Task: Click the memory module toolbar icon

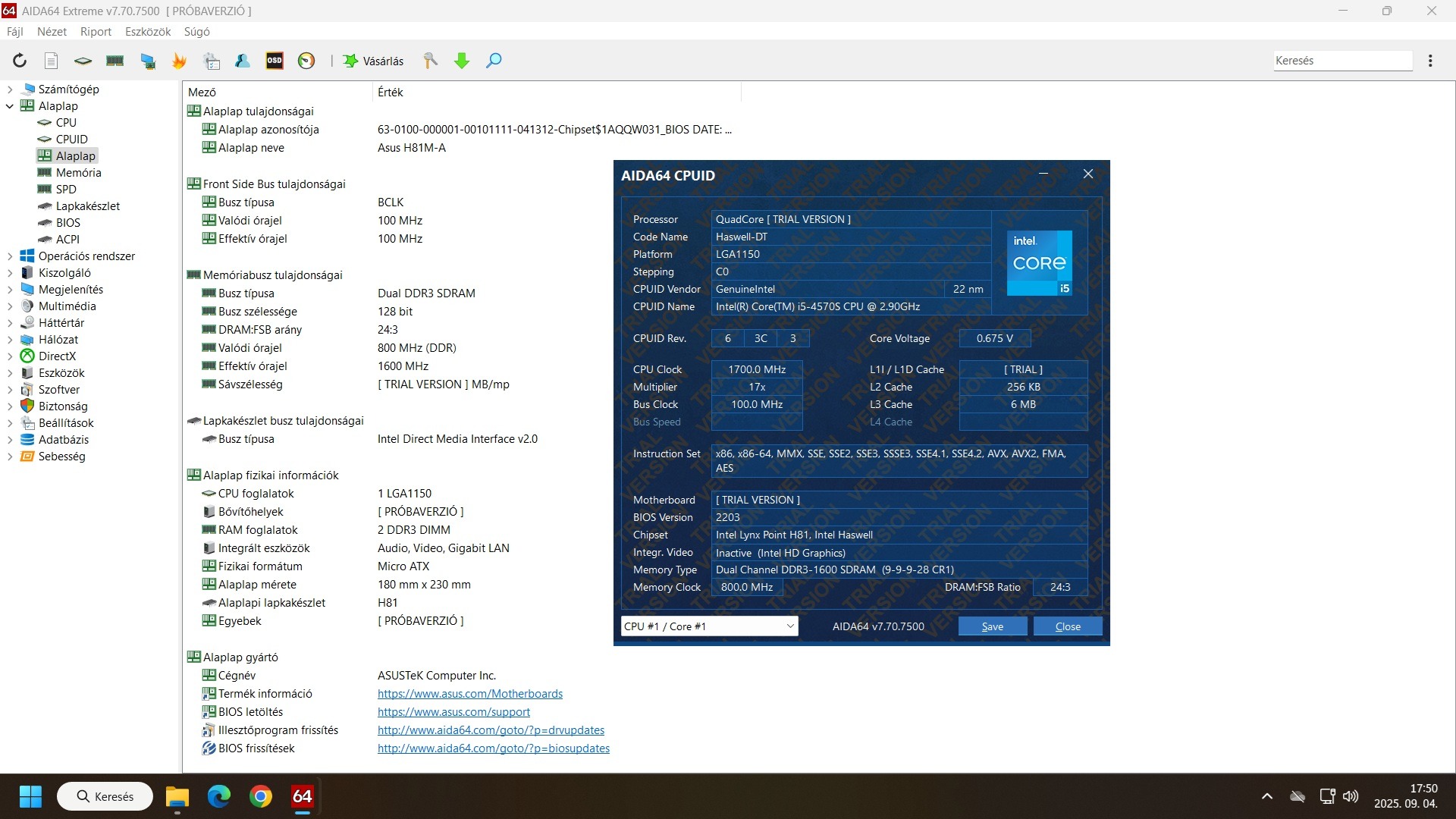Action: (x=115, y=61)
